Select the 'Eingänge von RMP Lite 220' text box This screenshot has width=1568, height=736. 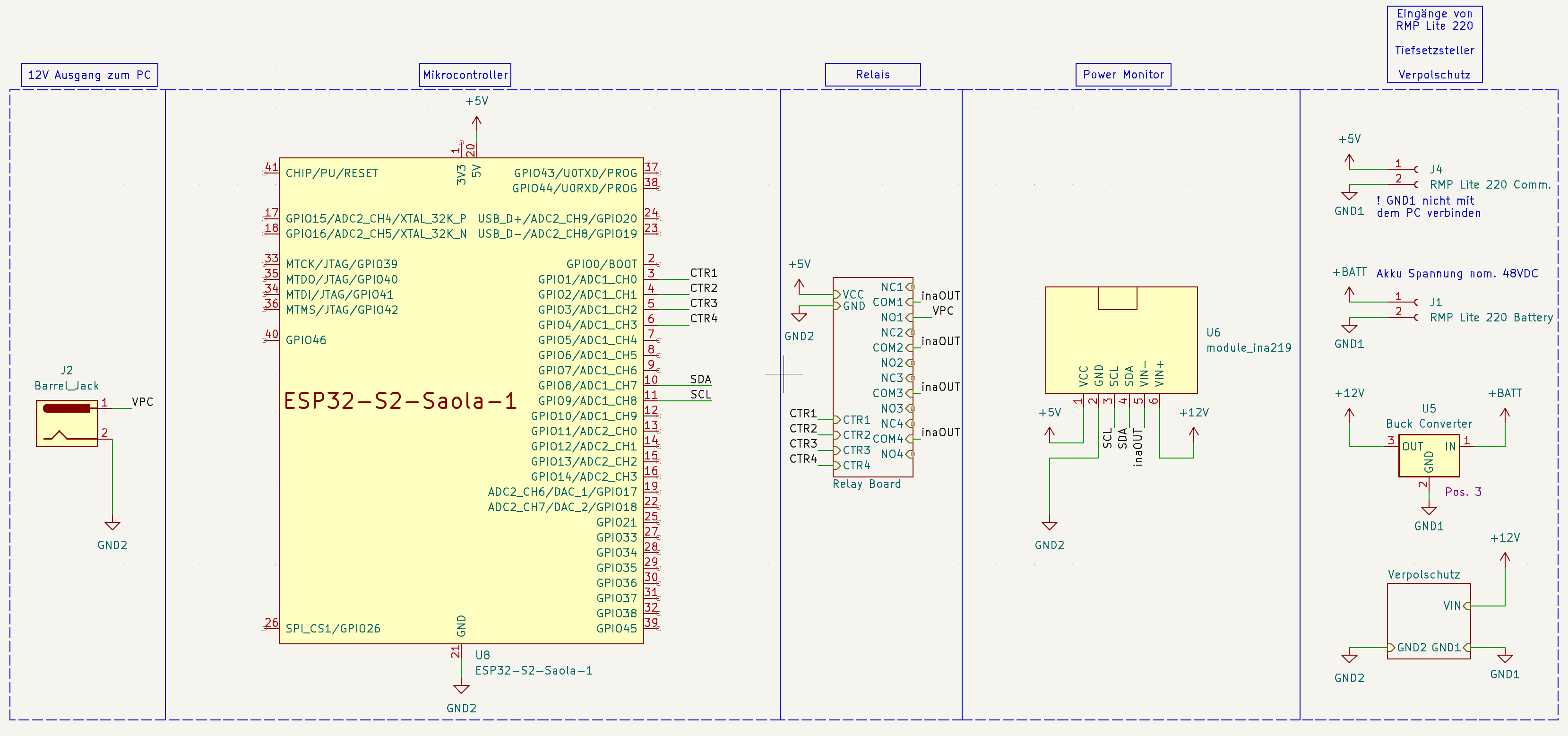tap(1435, 44)
